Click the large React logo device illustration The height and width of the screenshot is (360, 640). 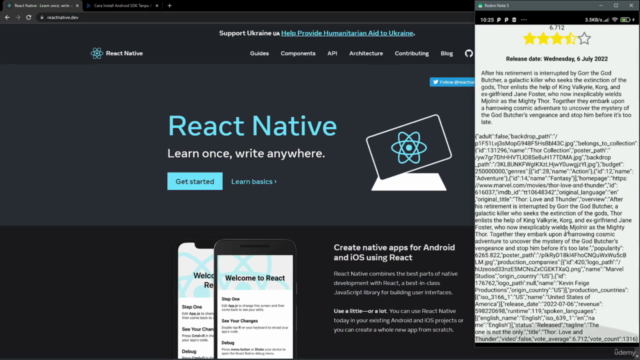pos(409,153)
